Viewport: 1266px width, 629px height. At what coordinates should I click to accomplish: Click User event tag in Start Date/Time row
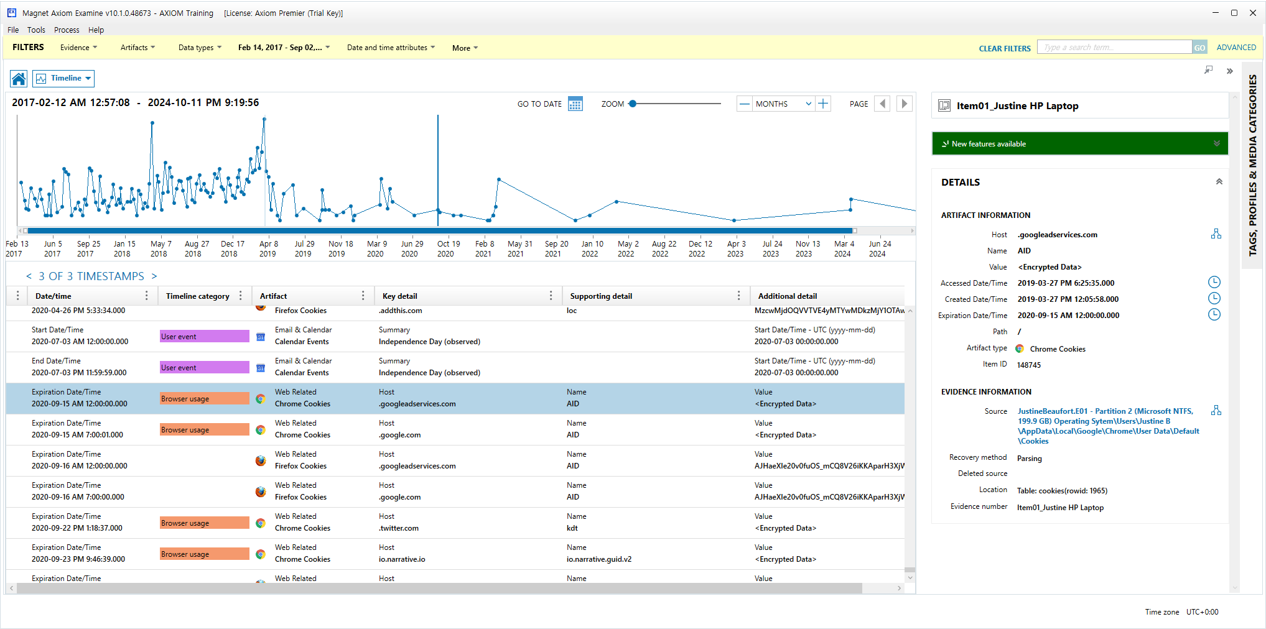point(204,337)
